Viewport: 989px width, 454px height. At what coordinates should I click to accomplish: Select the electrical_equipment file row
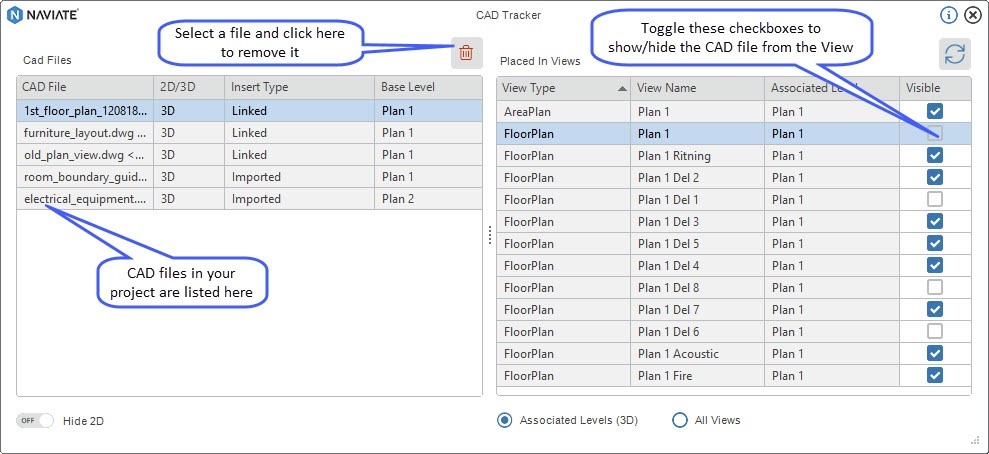(249, 199)
